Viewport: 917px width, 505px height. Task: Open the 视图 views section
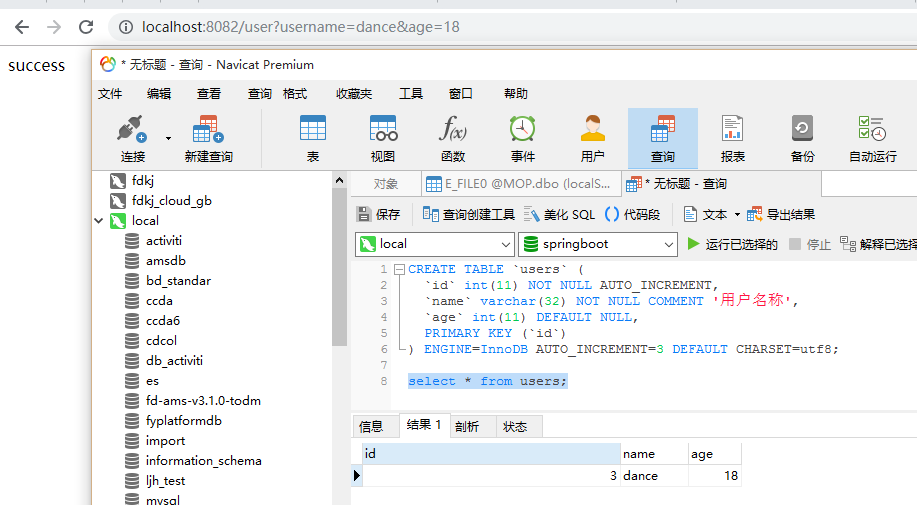point(382,139)
